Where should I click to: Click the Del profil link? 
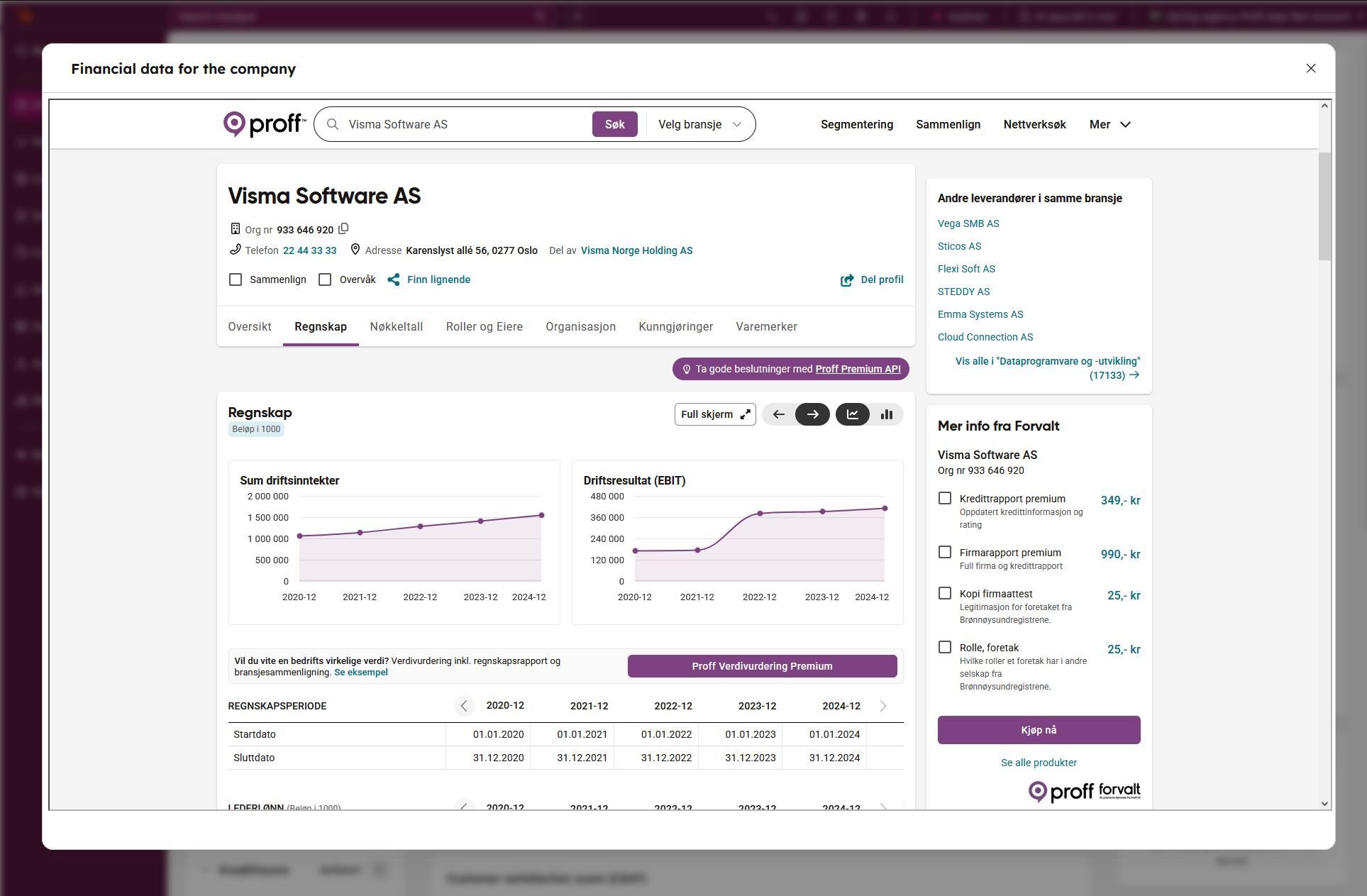(882, 280)
